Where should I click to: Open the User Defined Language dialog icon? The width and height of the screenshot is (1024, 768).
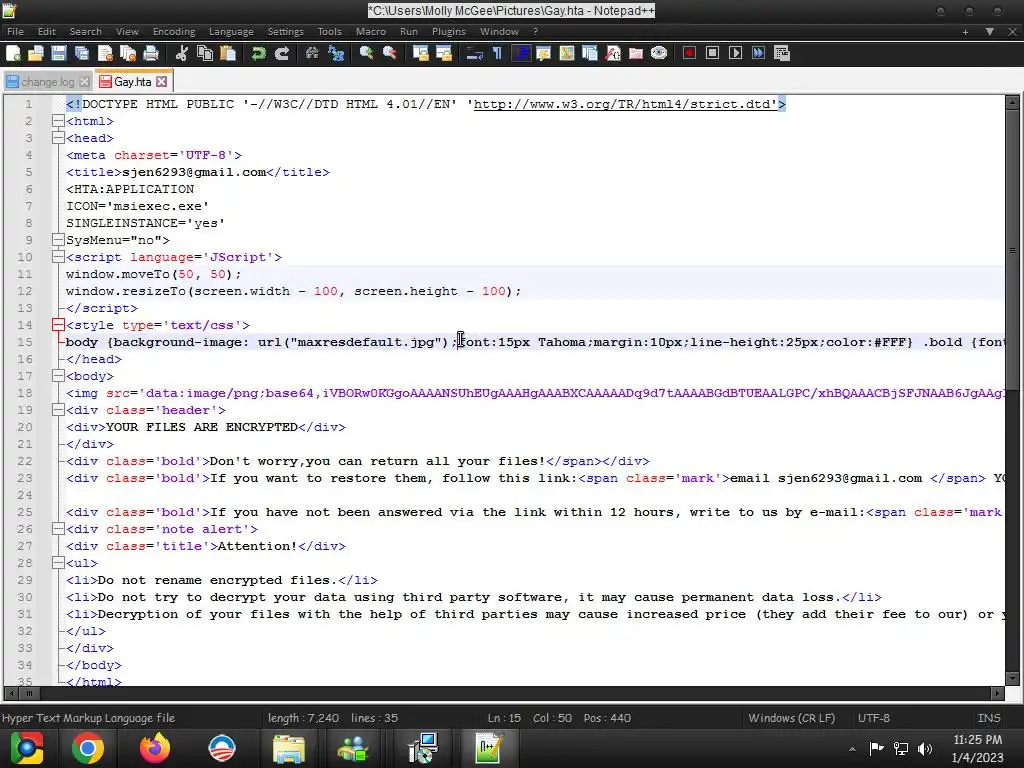tap(543, 54)
